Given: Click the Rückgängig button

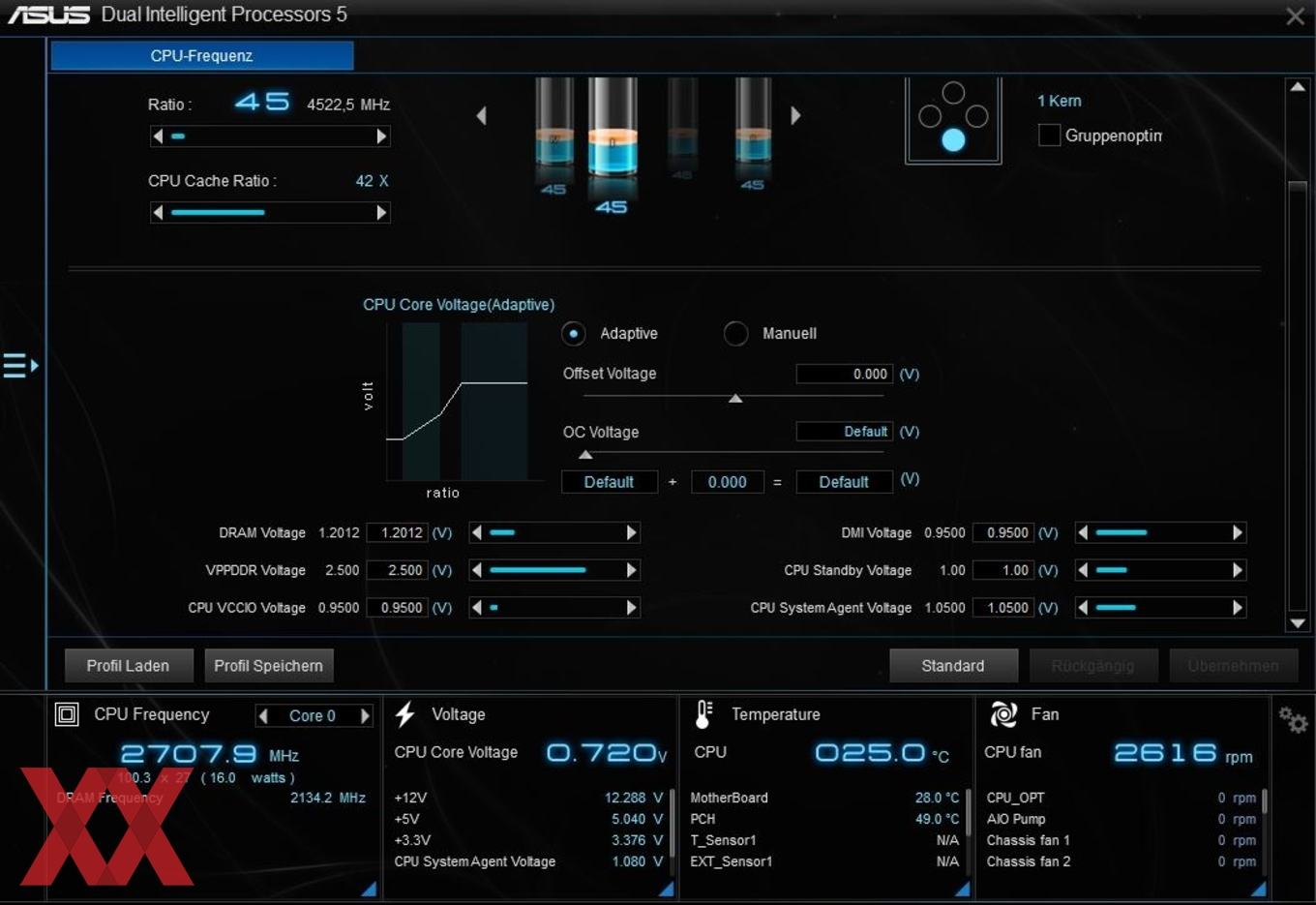Looking at the screenshot, I should pyautogui.click(x=1092, y=666).
